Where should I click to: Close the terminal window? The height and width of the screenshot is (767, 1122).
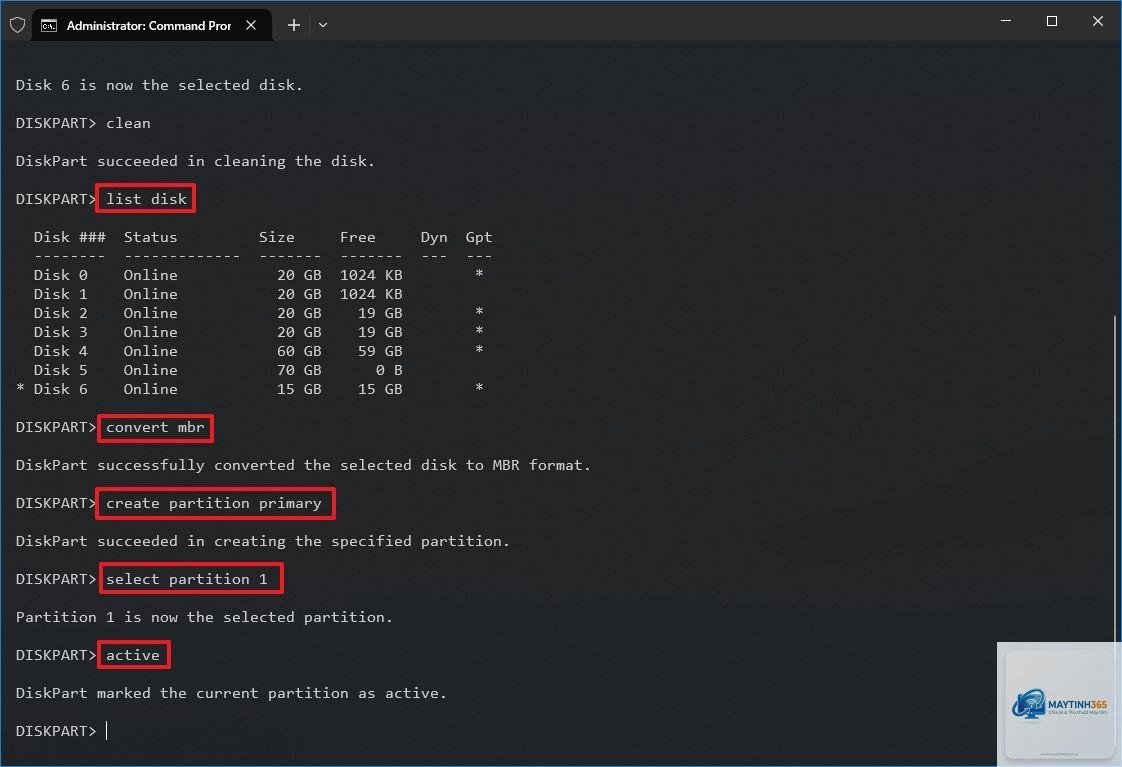click(x=1098, y=21)
